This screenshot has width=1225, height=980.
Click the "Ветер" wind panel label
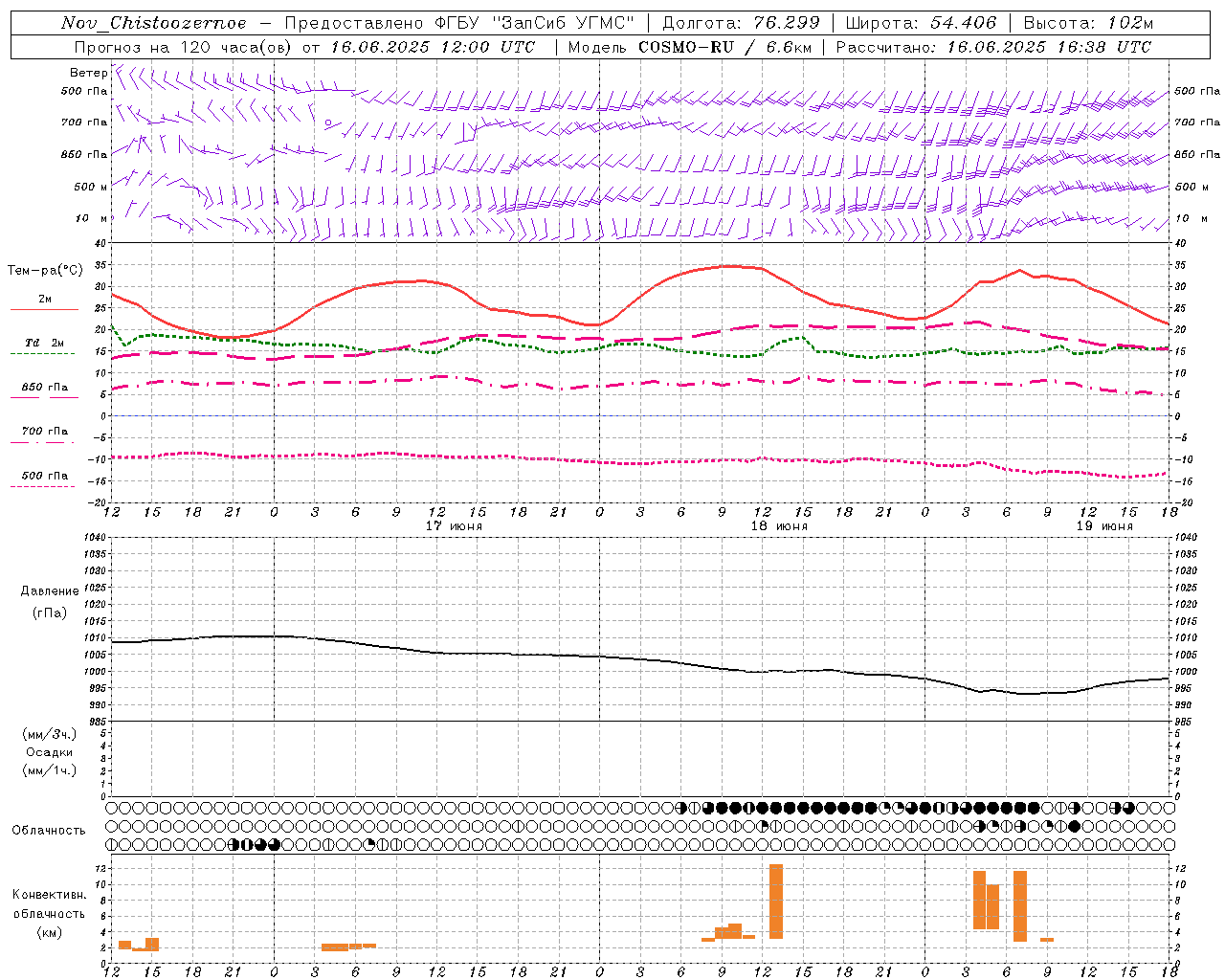[x=88, y=73]
